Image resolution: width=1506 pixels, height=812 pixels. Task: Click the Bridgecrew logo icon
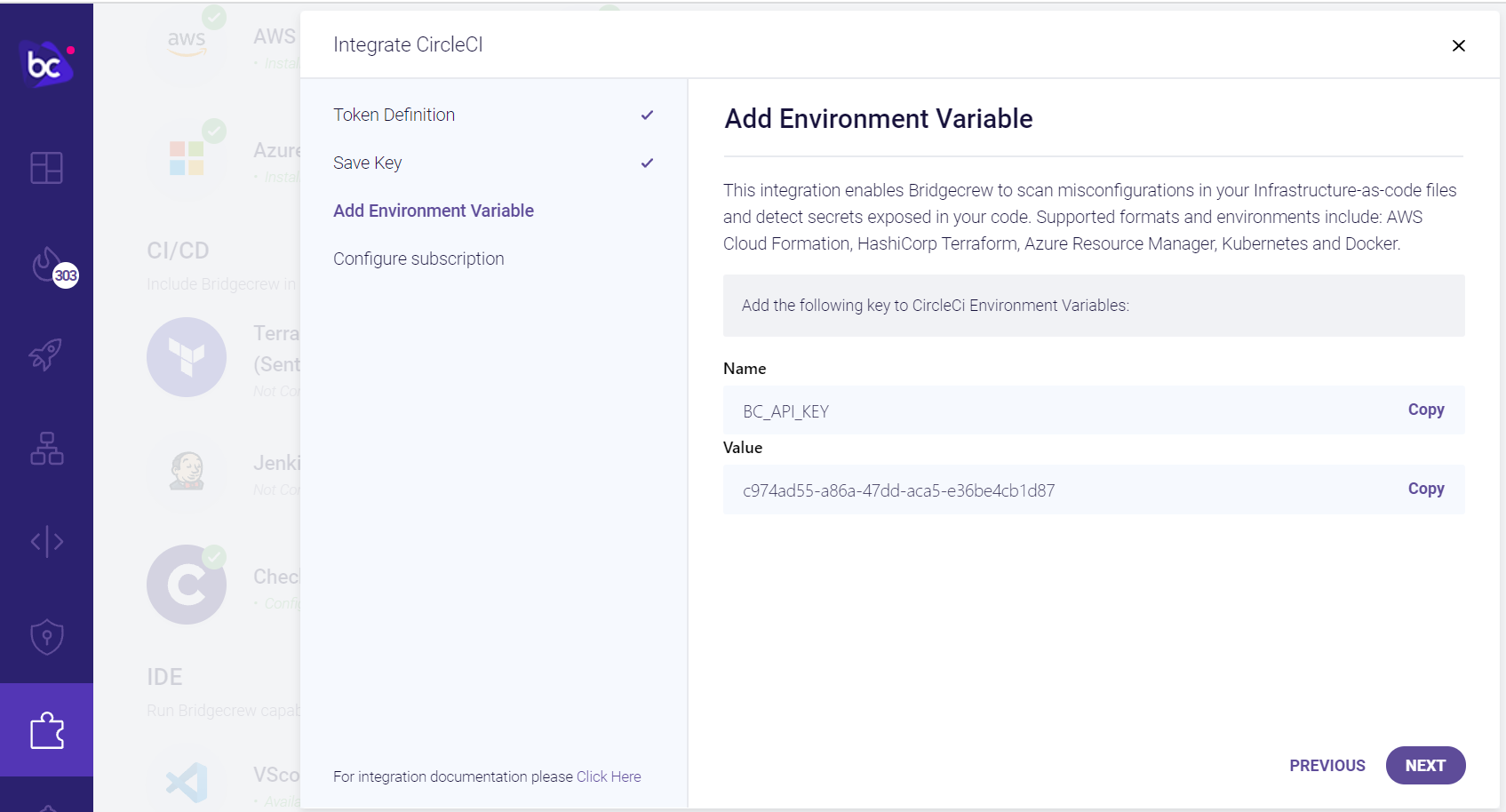coord(45,64)
